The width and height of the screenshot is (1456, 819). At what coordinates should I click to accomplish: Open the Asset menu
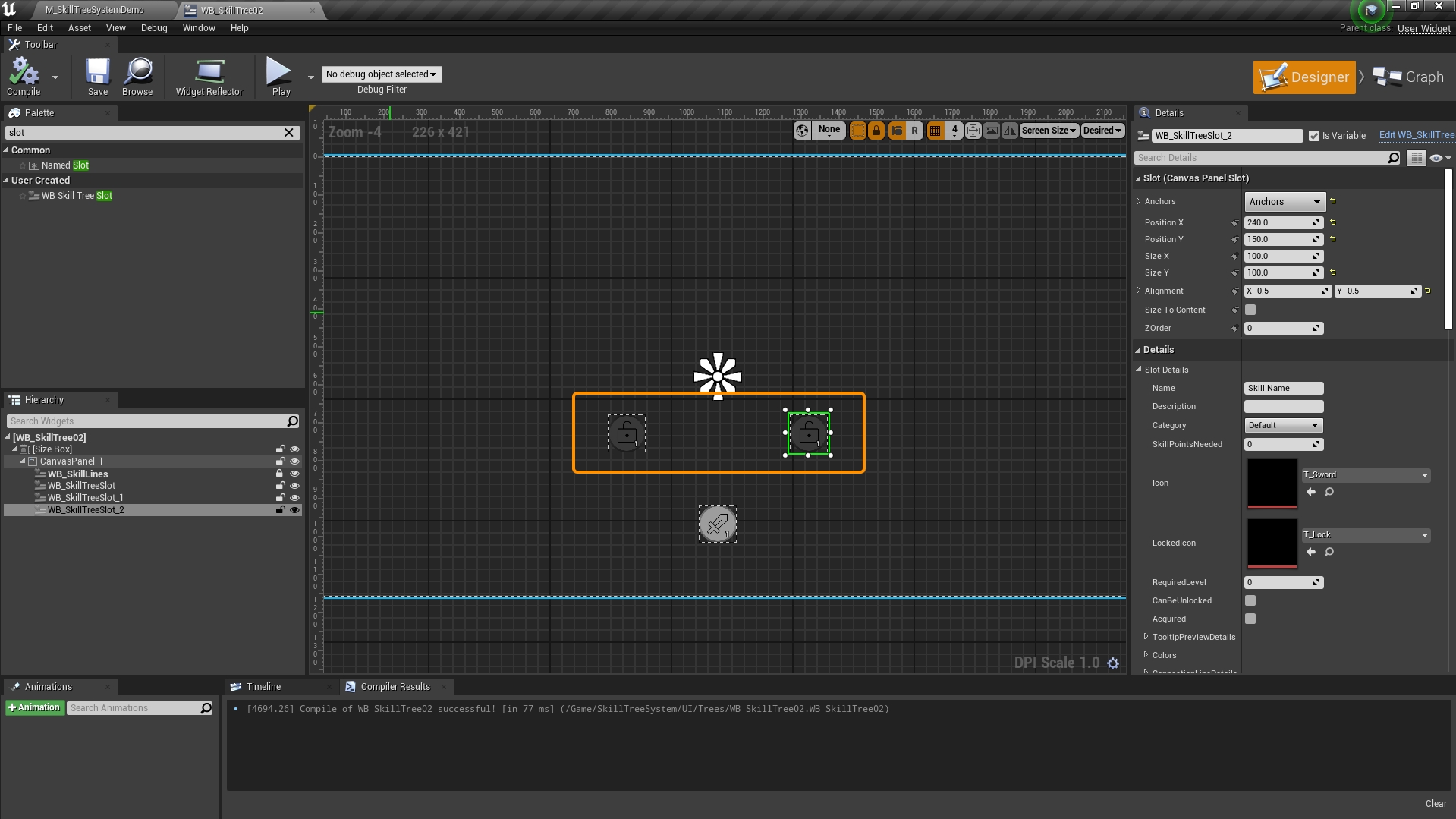[x=79, y=28]
